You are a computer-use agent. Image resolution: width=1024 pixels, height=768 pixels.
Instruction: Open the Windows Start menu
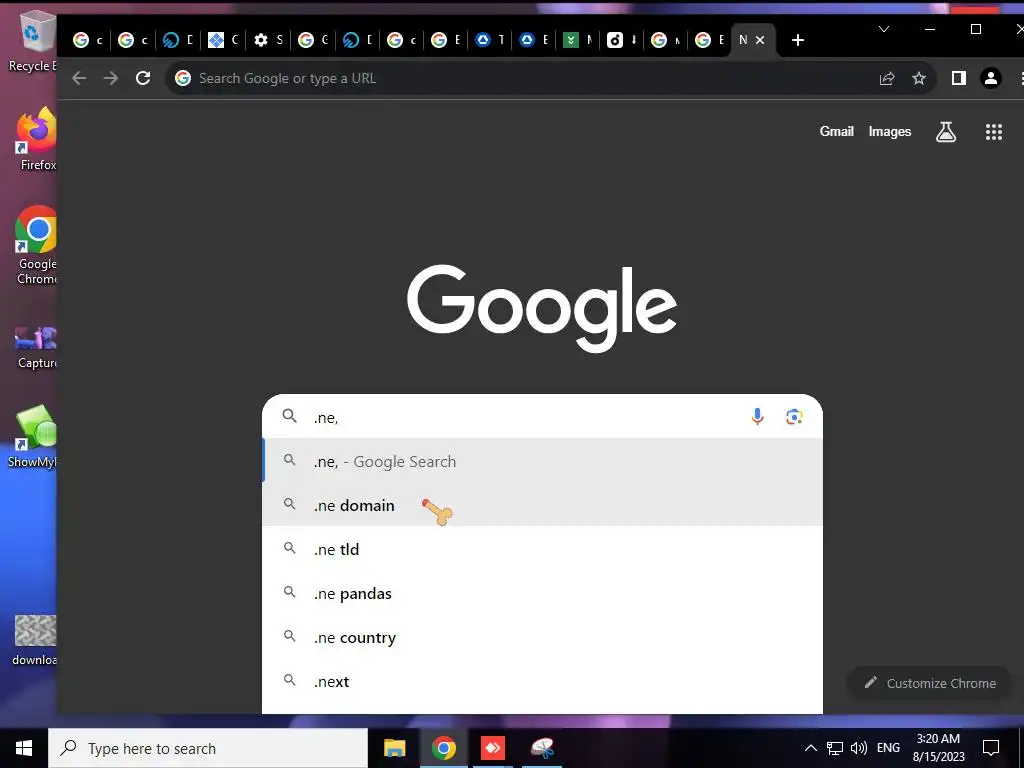24,748
